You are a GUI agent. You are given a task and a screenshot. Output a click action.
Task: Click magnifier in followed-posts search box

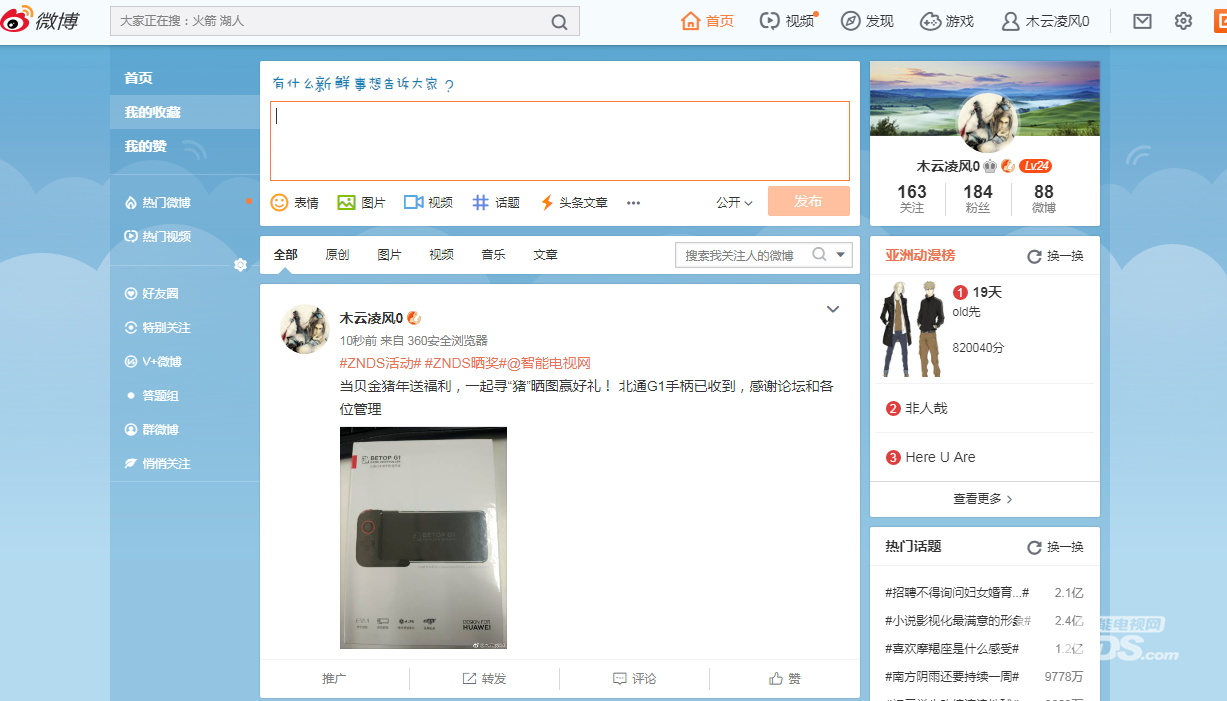(819, 254)
